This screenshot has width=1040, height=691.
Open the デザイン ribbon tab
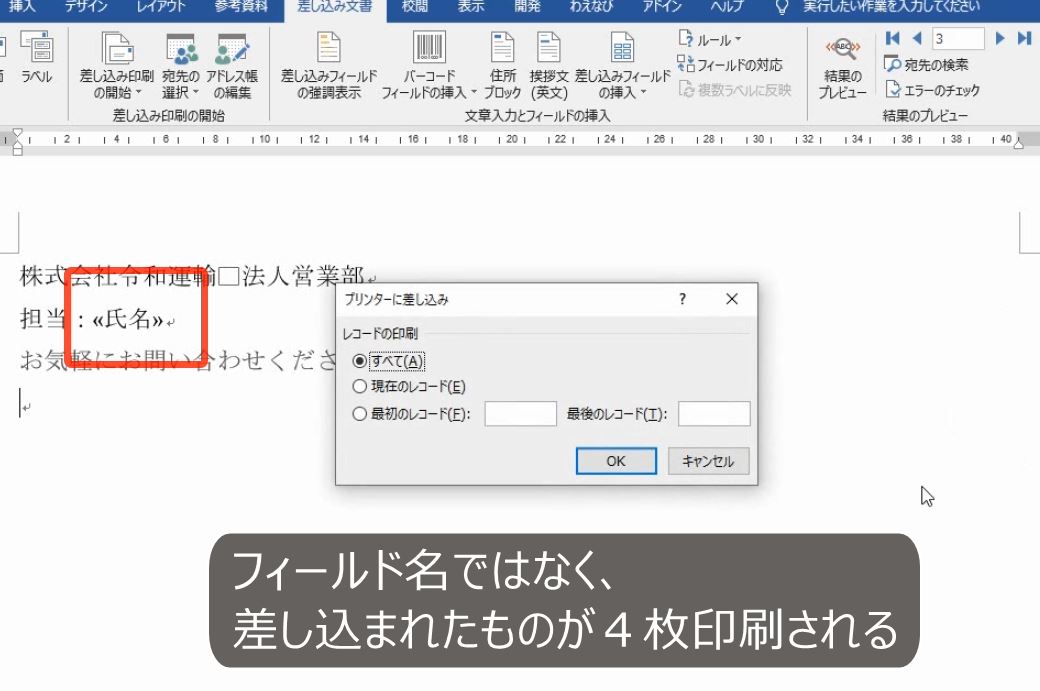pyautogui.click(x=86, y=7)
